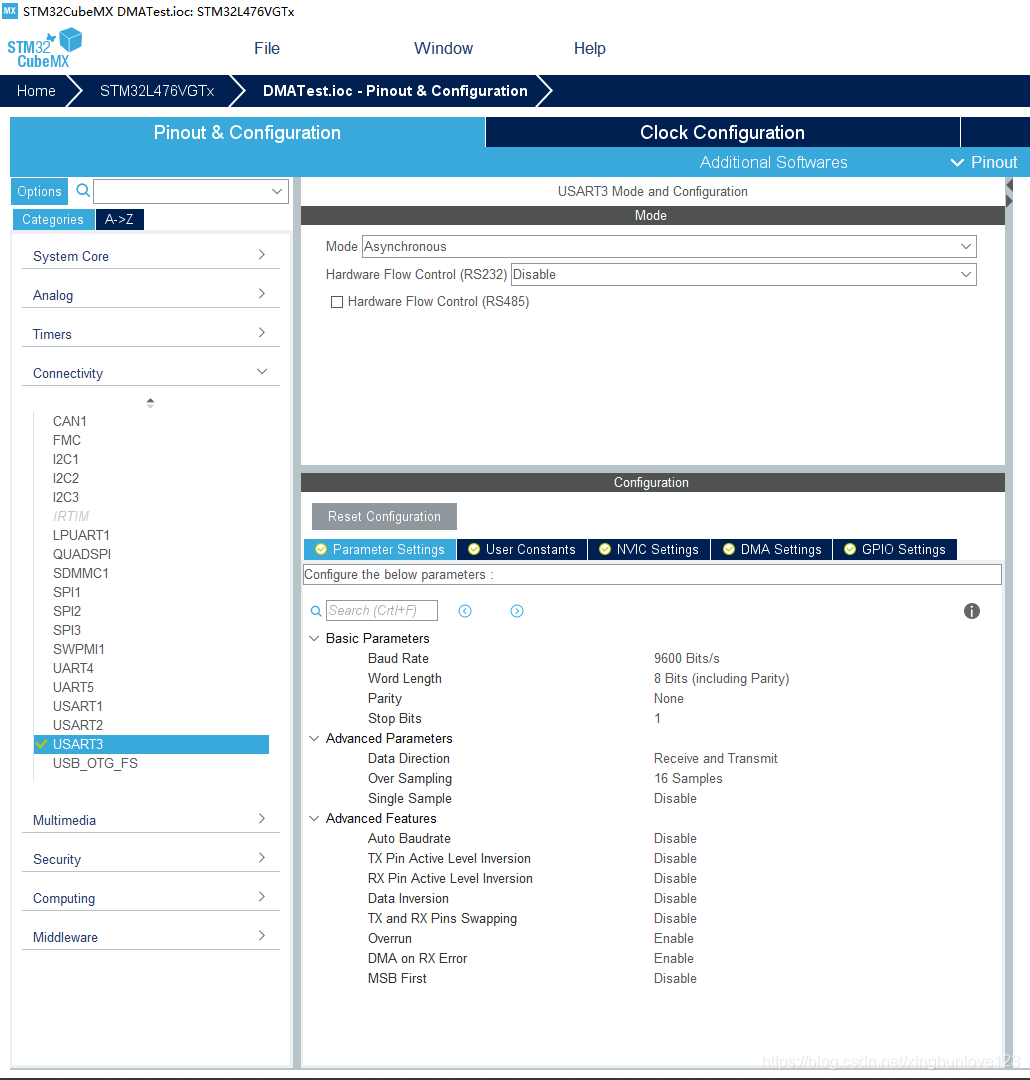Screen dimensions: 1030x1080
Task: Click the parameter Search (Crtl+F) field
Action: click(x=382, y=610)
